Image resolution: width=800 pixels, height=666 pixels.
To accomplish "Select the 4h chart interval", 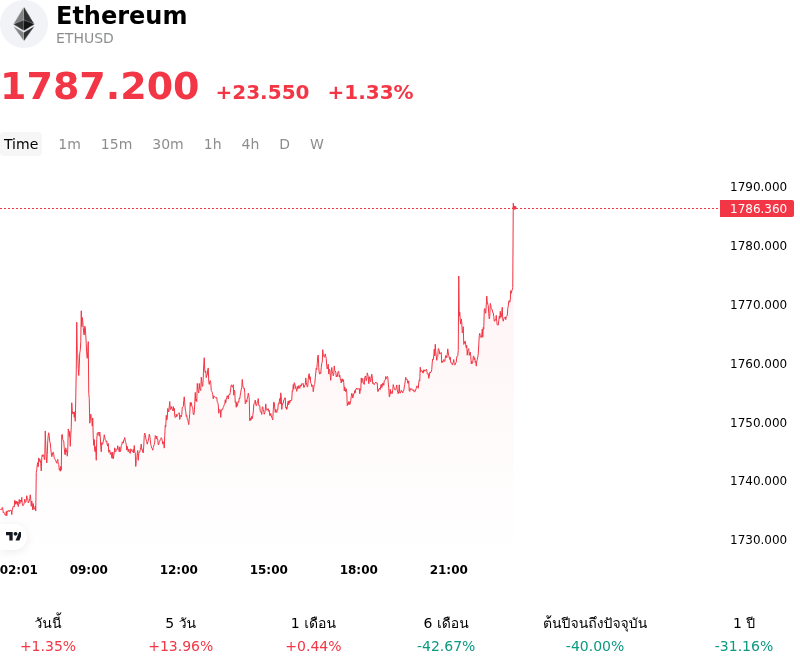I will 250,144.
